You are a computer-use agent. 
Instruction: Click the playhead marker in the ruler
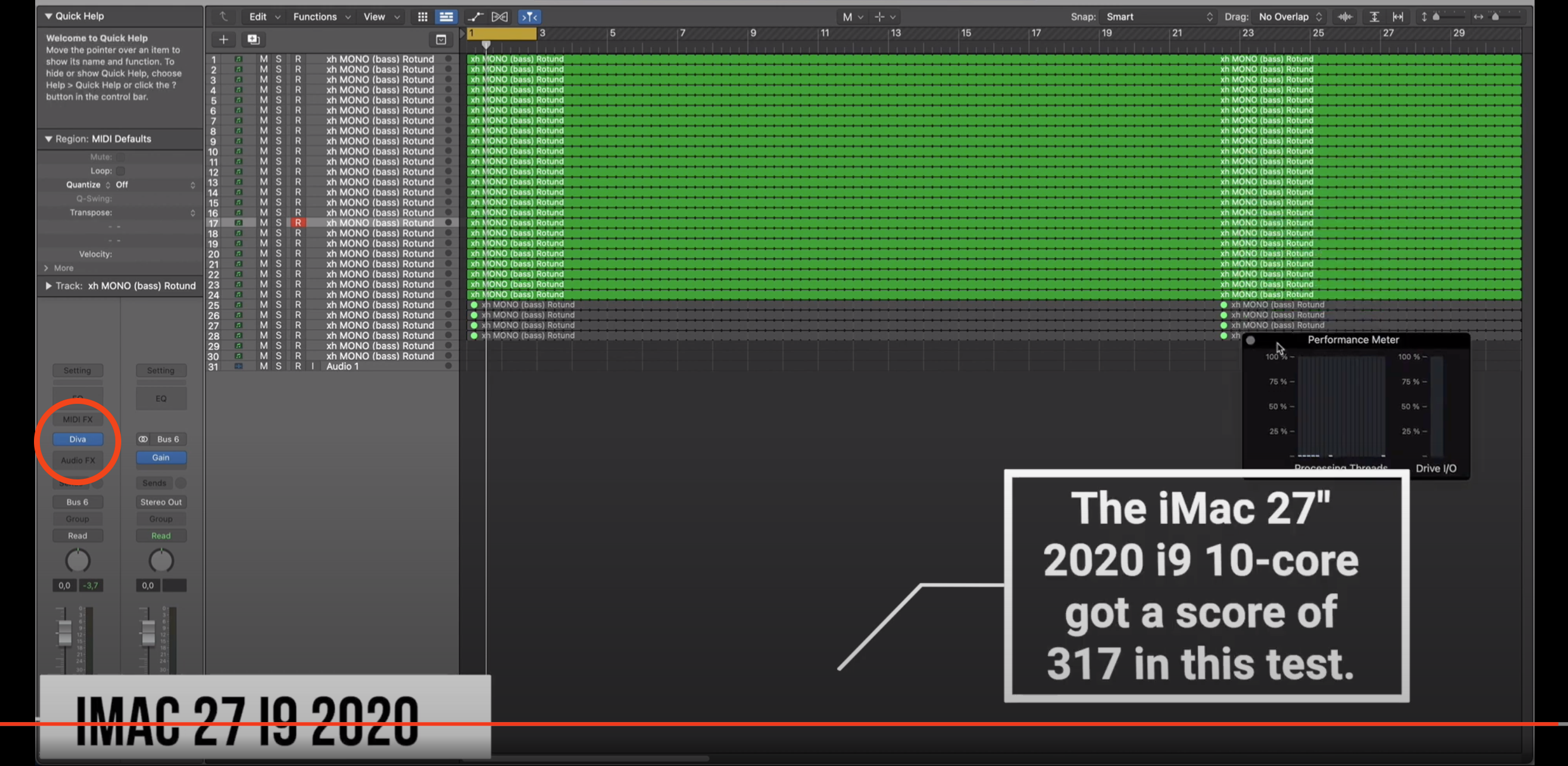[x=486, y=45]
